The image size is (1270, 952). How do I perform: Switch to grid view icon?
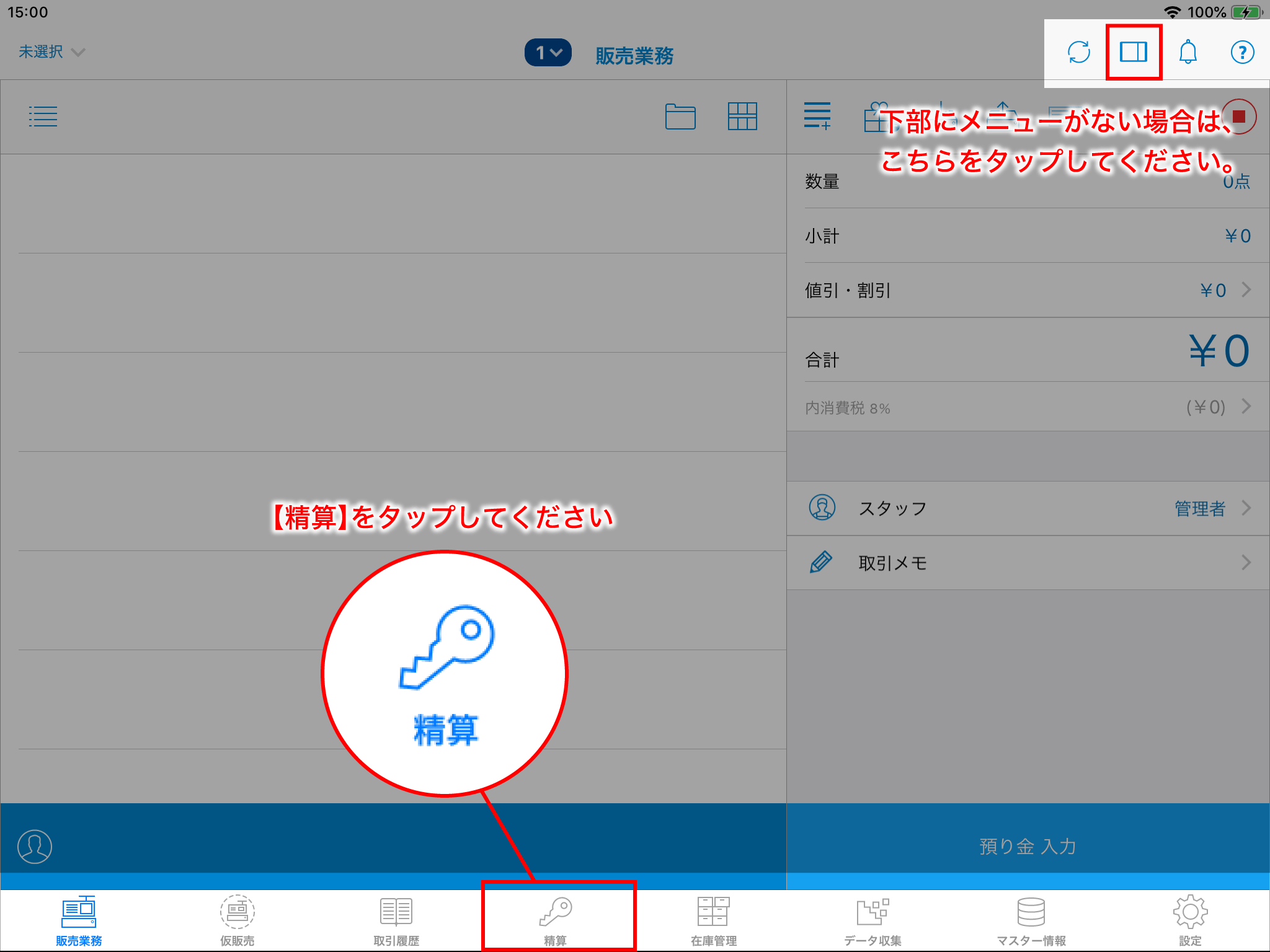click(742, 117)
